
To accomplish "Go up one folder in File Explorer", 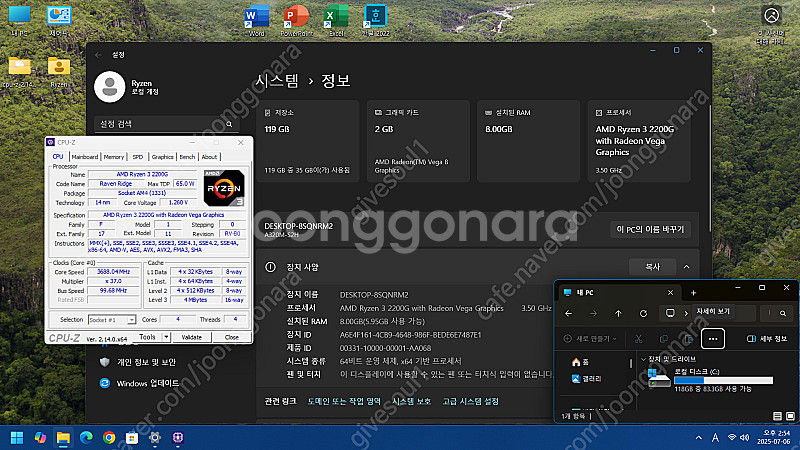I will tap(618, 313).
